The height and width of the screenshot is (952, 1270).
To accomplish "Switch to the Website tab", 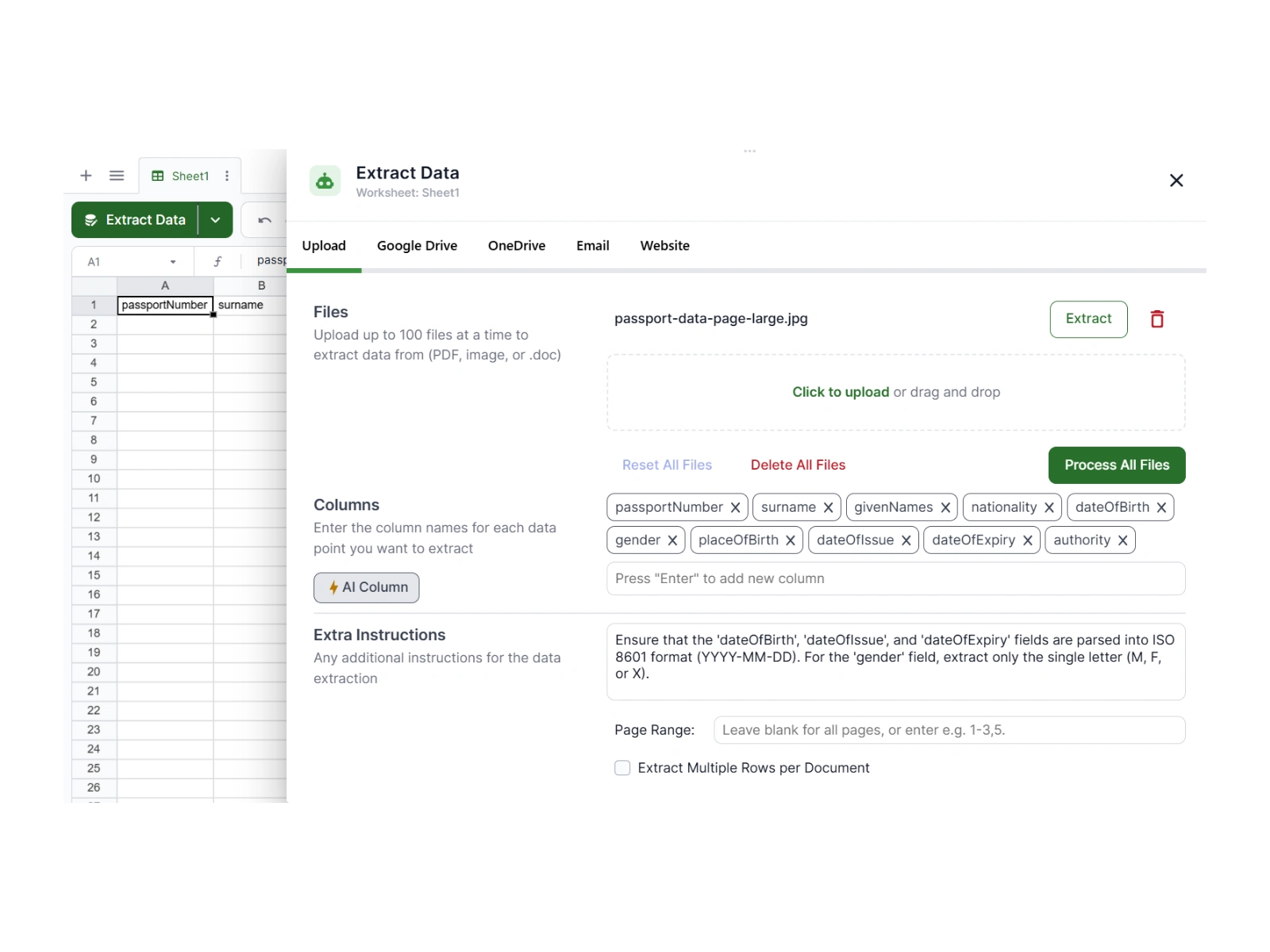I will click(664, 246).
